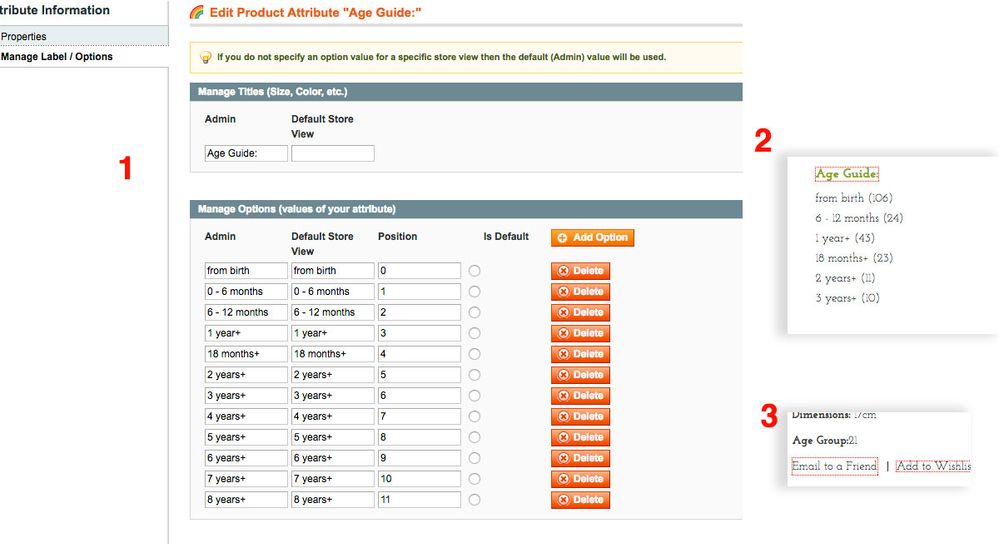Switch to Manage Label / Options tab
This screenshot has height=544, width=999.
57,57
